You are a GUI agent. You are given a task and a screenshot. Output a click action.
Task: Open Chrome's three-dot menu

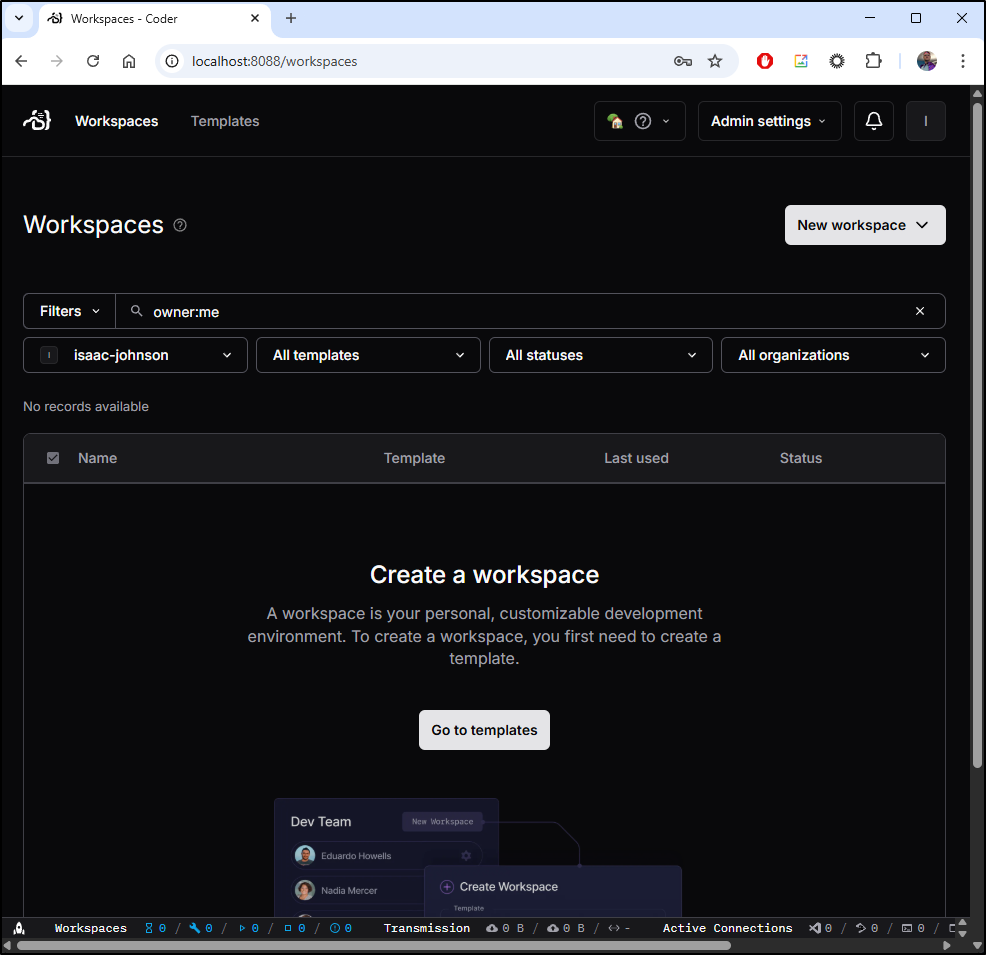(963, 61)
